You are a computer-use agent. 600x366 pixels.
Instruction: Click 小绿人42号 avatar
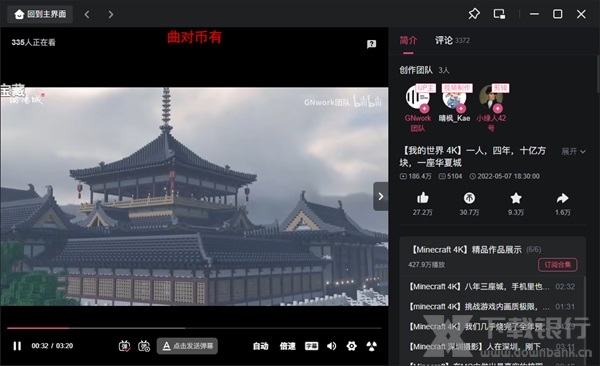point(491,97)
